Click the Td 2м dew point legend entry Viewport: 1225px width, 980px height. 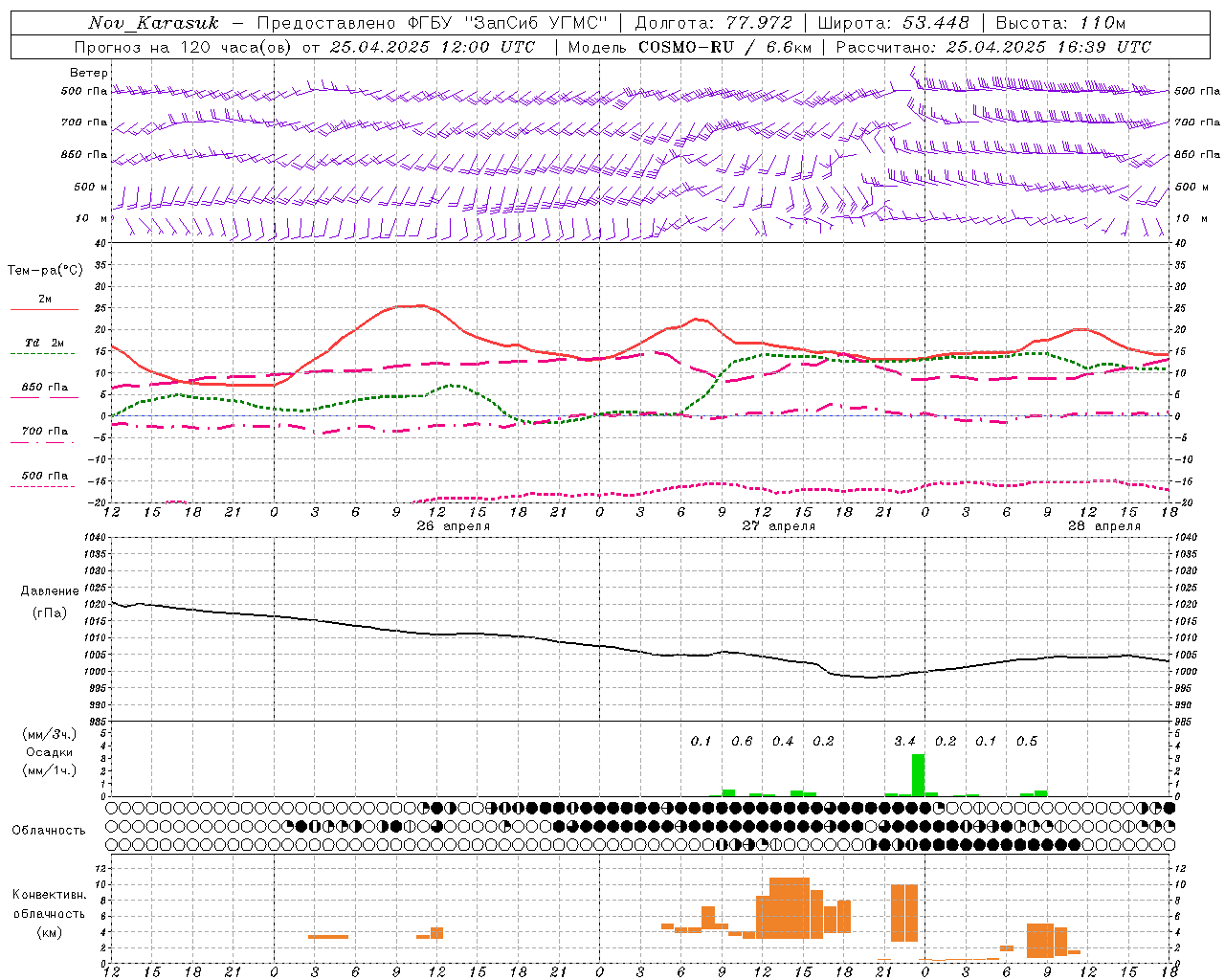coord(44,343)
